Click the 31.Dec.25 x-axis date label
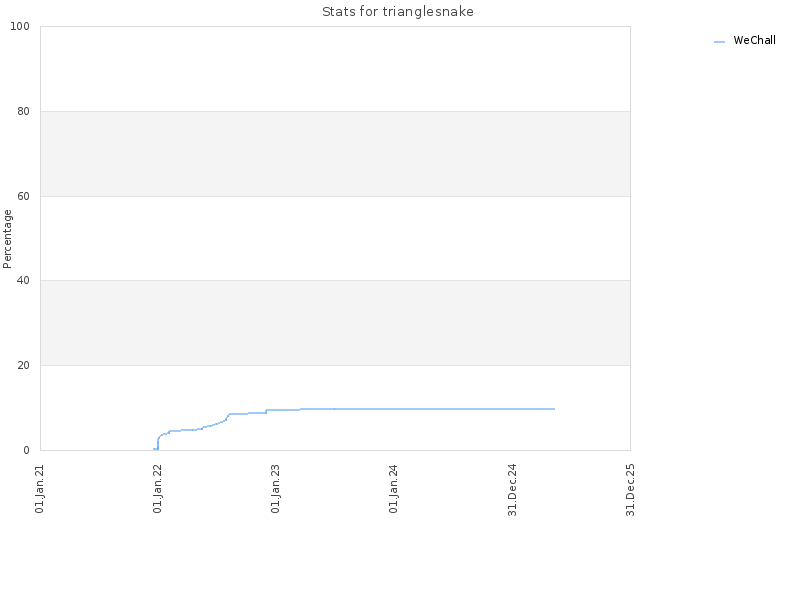Screen dimensions: 800x600 coord(630,490)
